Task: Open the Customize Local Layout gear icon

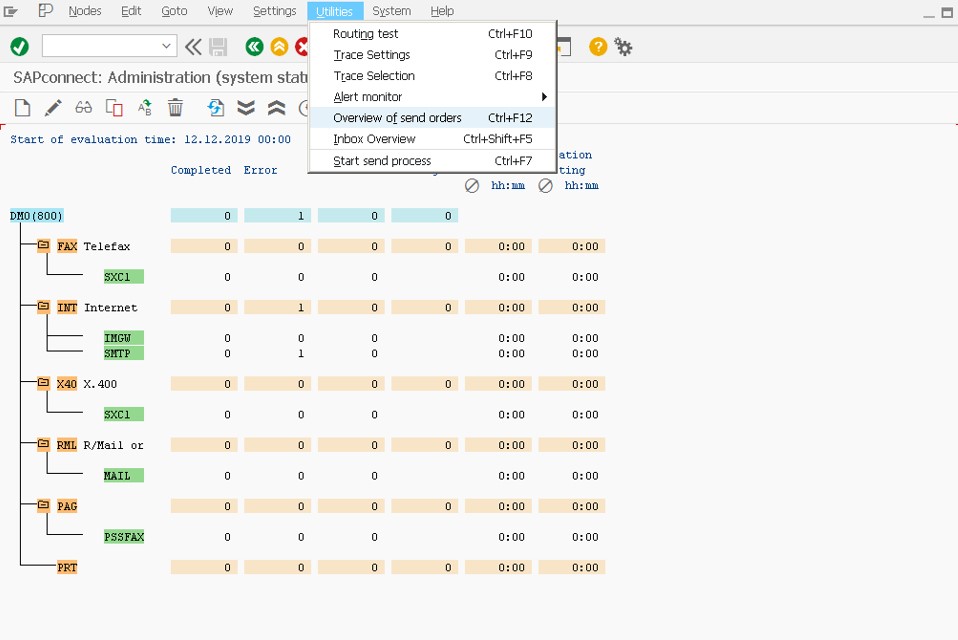Action: click(x=623, y=46)
